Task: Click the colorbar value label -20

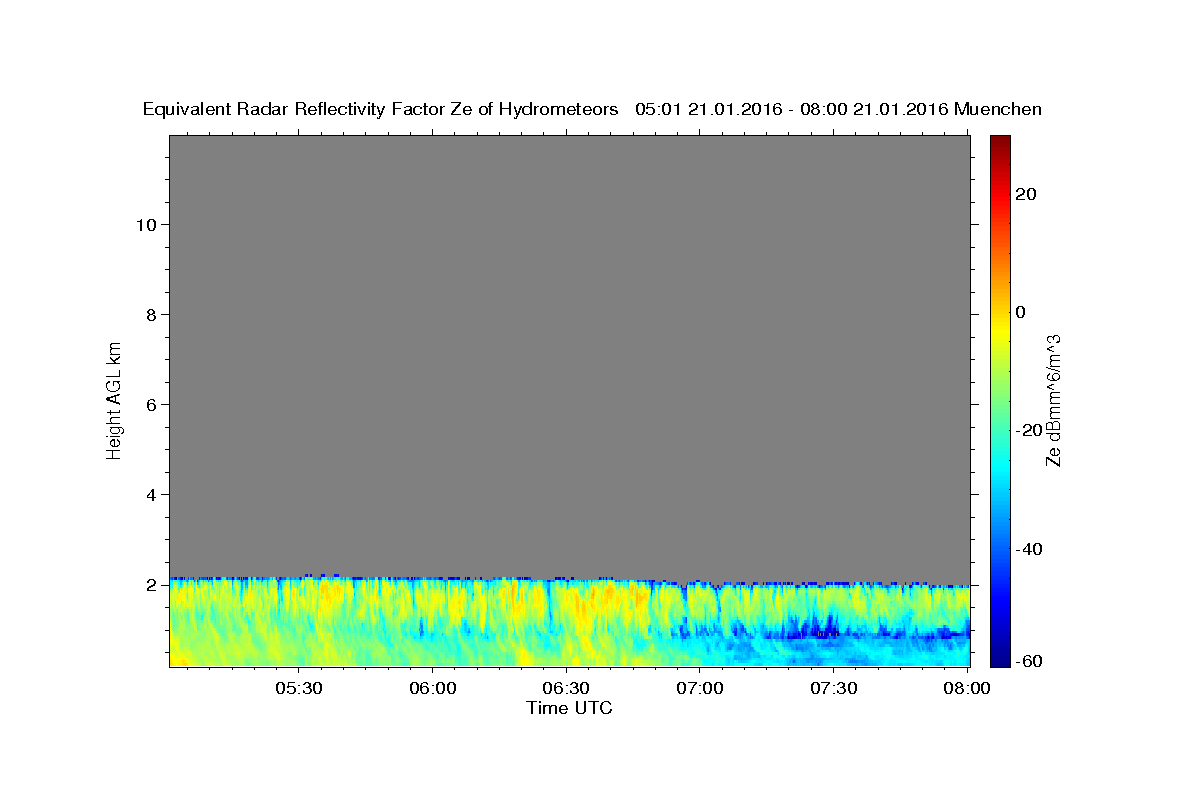Action: click(x=1030, y=431)
